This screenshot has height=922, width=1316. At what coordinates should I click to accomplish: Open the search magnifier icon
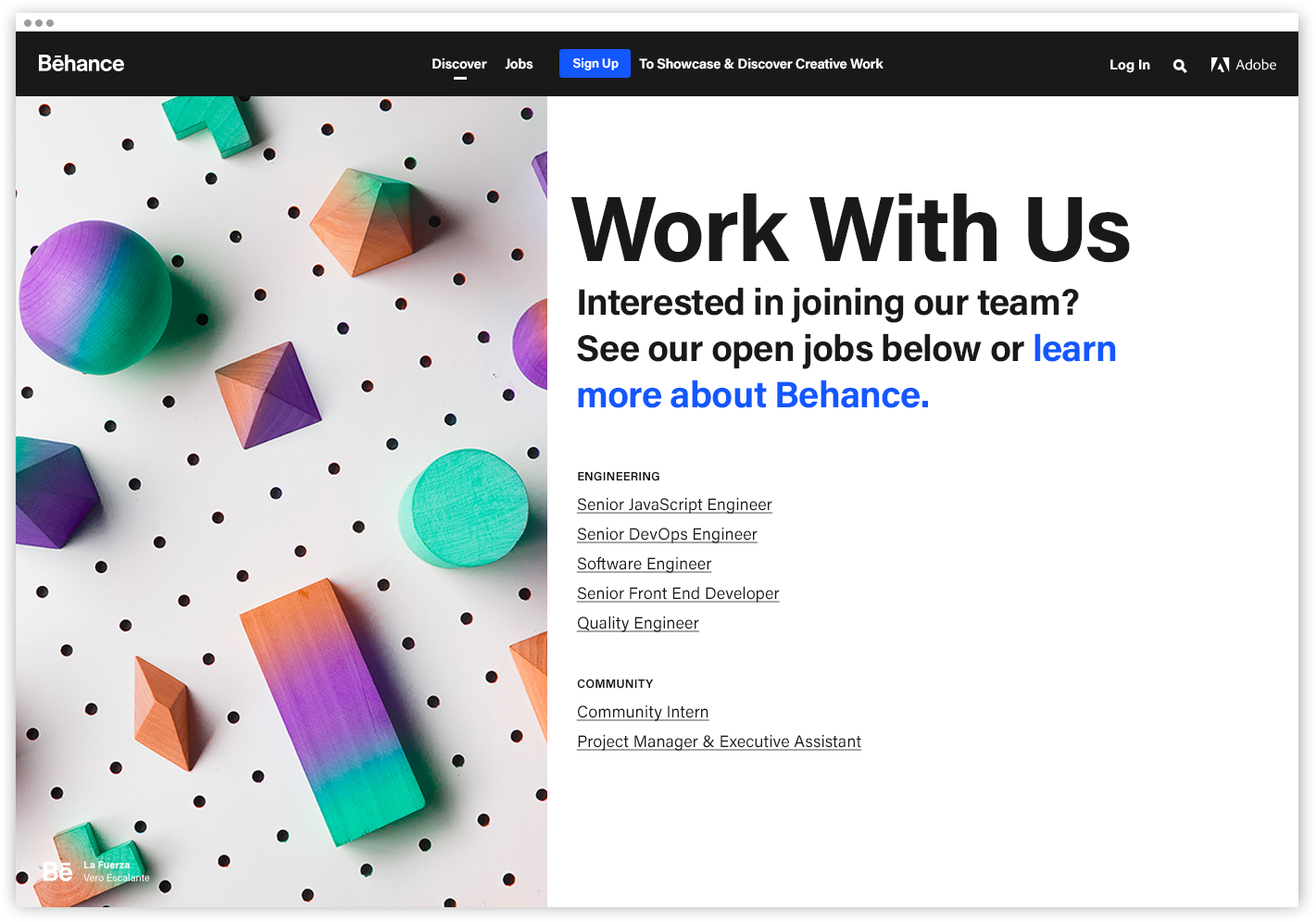pos(1179,66)
